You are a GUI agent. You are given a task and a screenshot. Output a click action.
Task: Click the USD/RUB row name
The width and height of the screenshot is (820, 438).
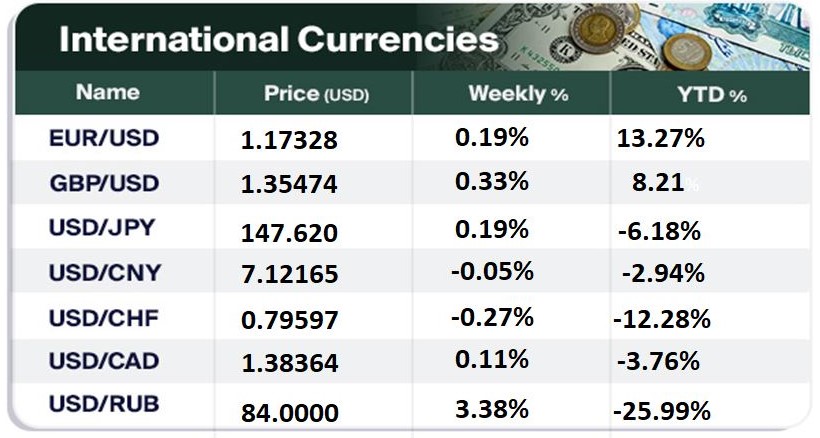pyautogui.click(x=103, y=405)
